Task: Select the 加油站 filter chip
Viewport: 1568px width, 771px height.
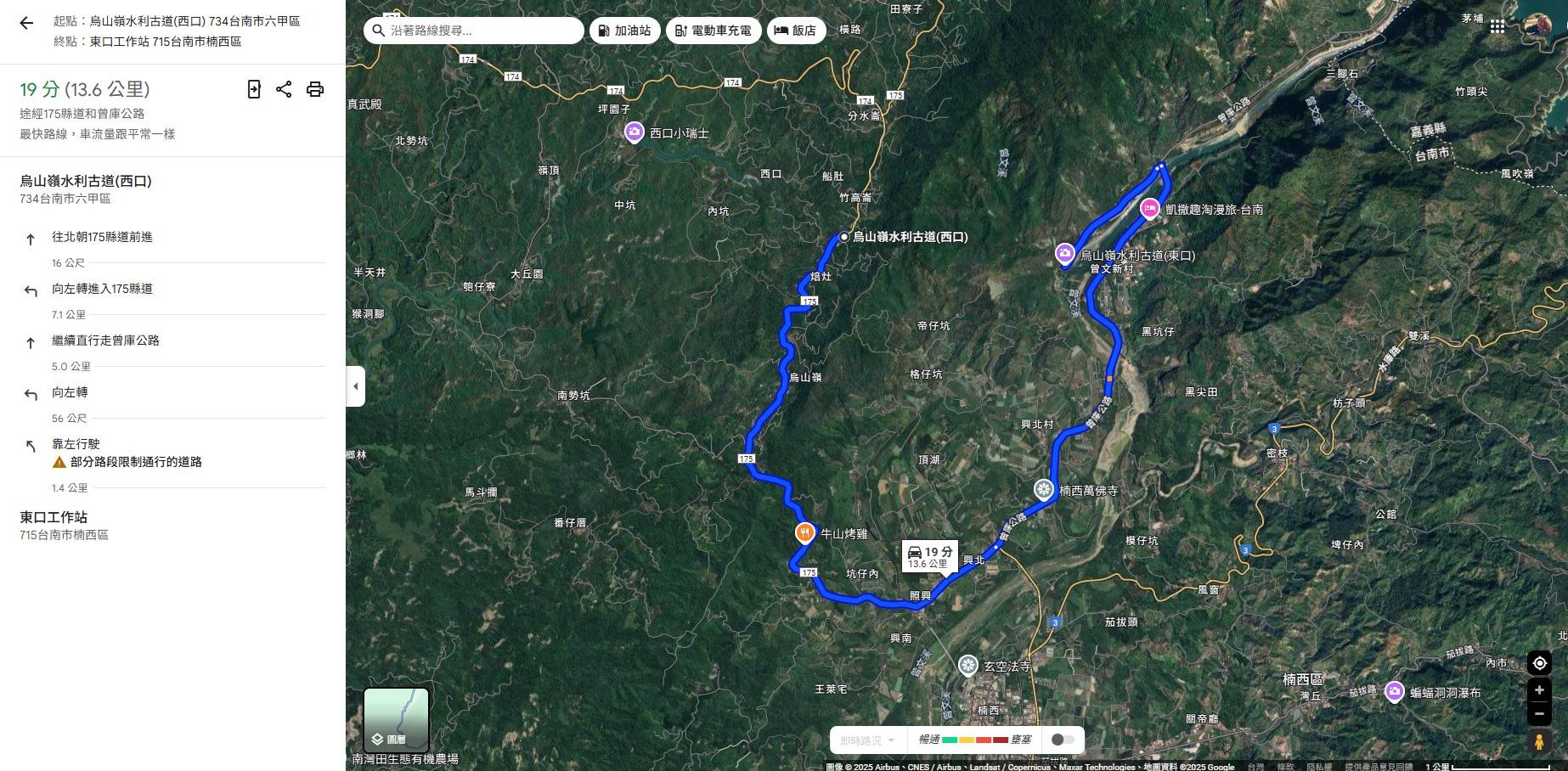Action: point(624,31)
